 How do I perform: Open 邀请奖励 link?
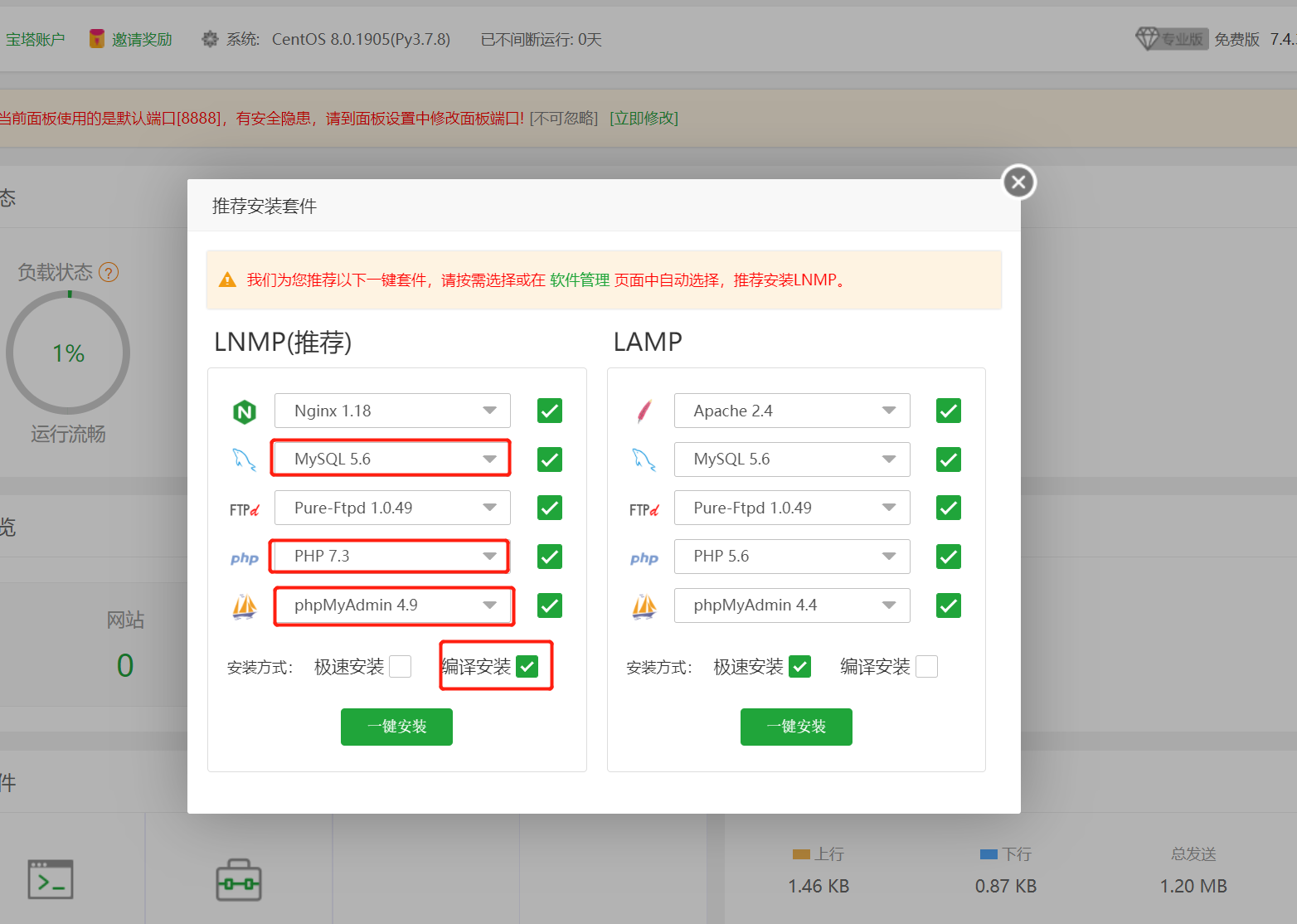pos(142,39)
